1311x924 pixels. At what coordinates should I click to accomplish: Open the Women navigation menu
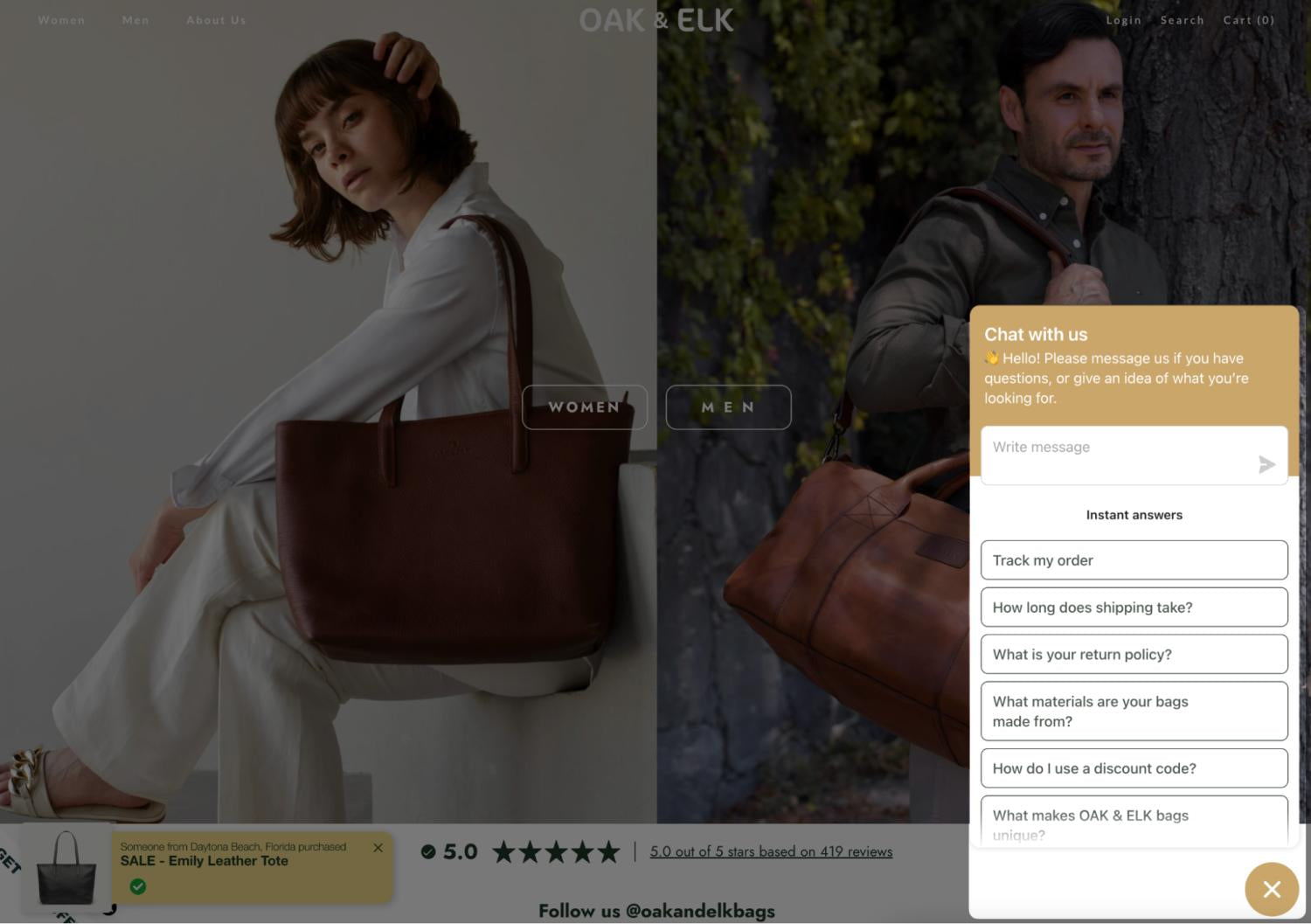(x=61, y=20)
